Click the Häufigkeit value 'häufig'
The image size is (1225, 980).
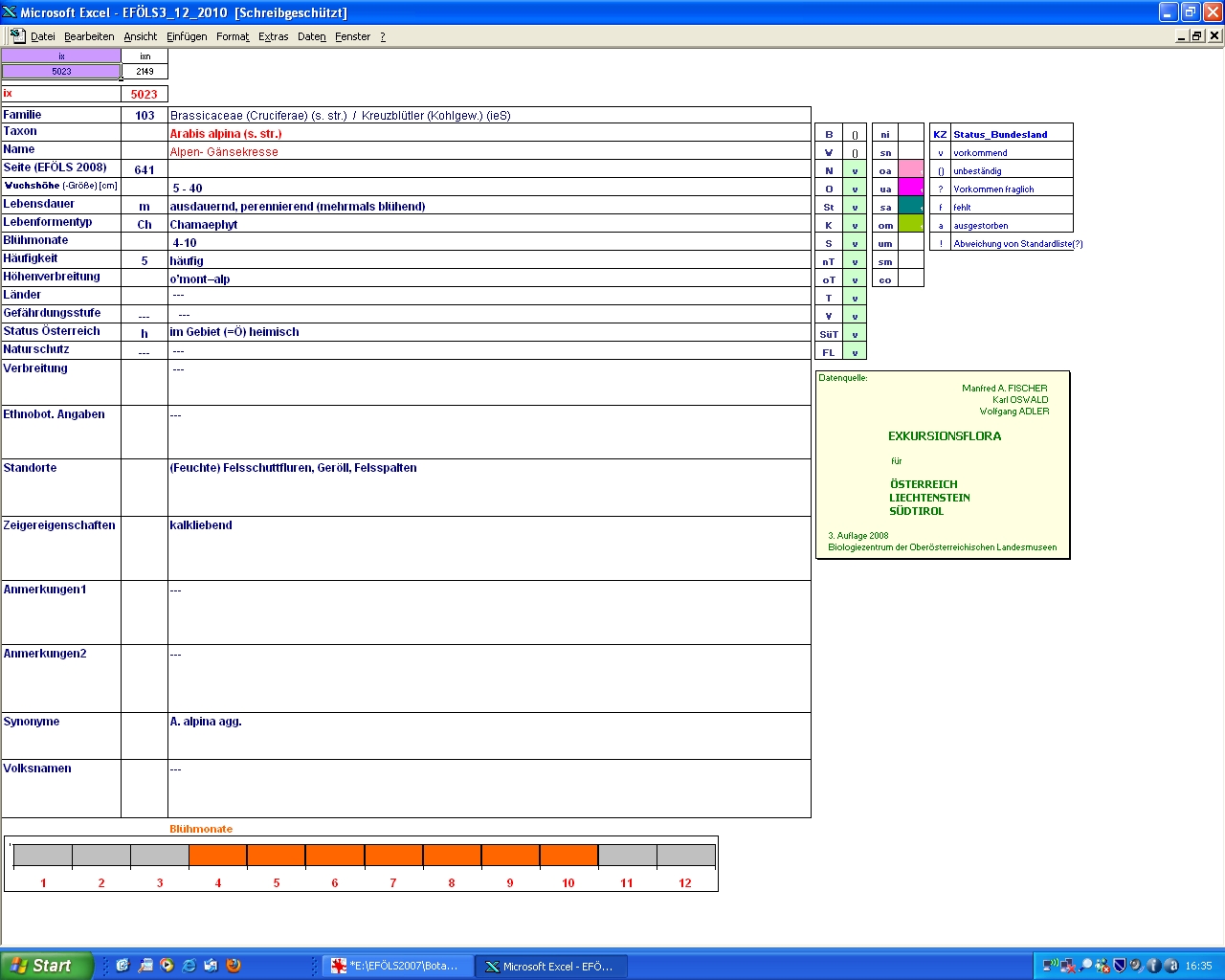point(187,261)
